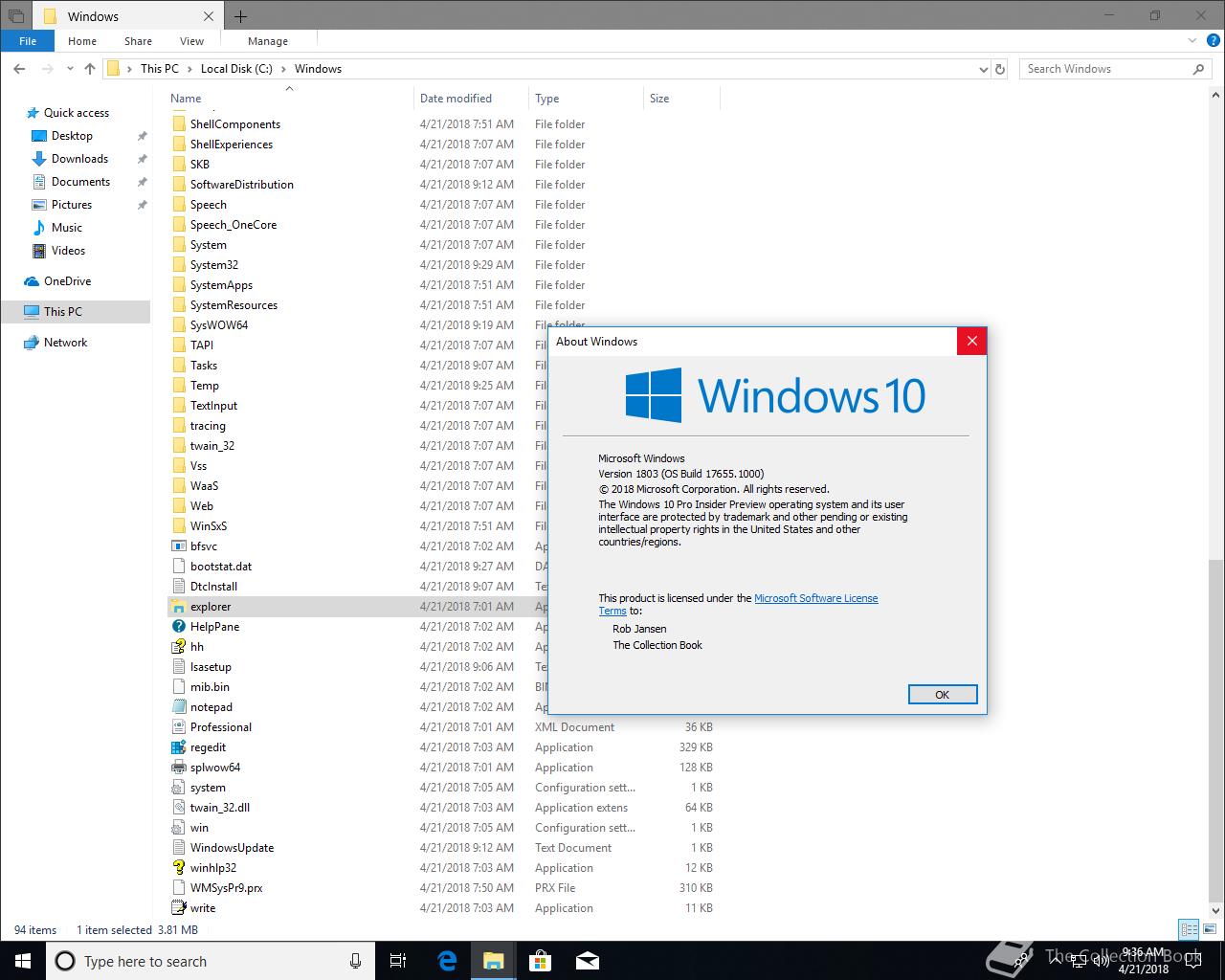Open the Home ribbon tab

[82, 41]
